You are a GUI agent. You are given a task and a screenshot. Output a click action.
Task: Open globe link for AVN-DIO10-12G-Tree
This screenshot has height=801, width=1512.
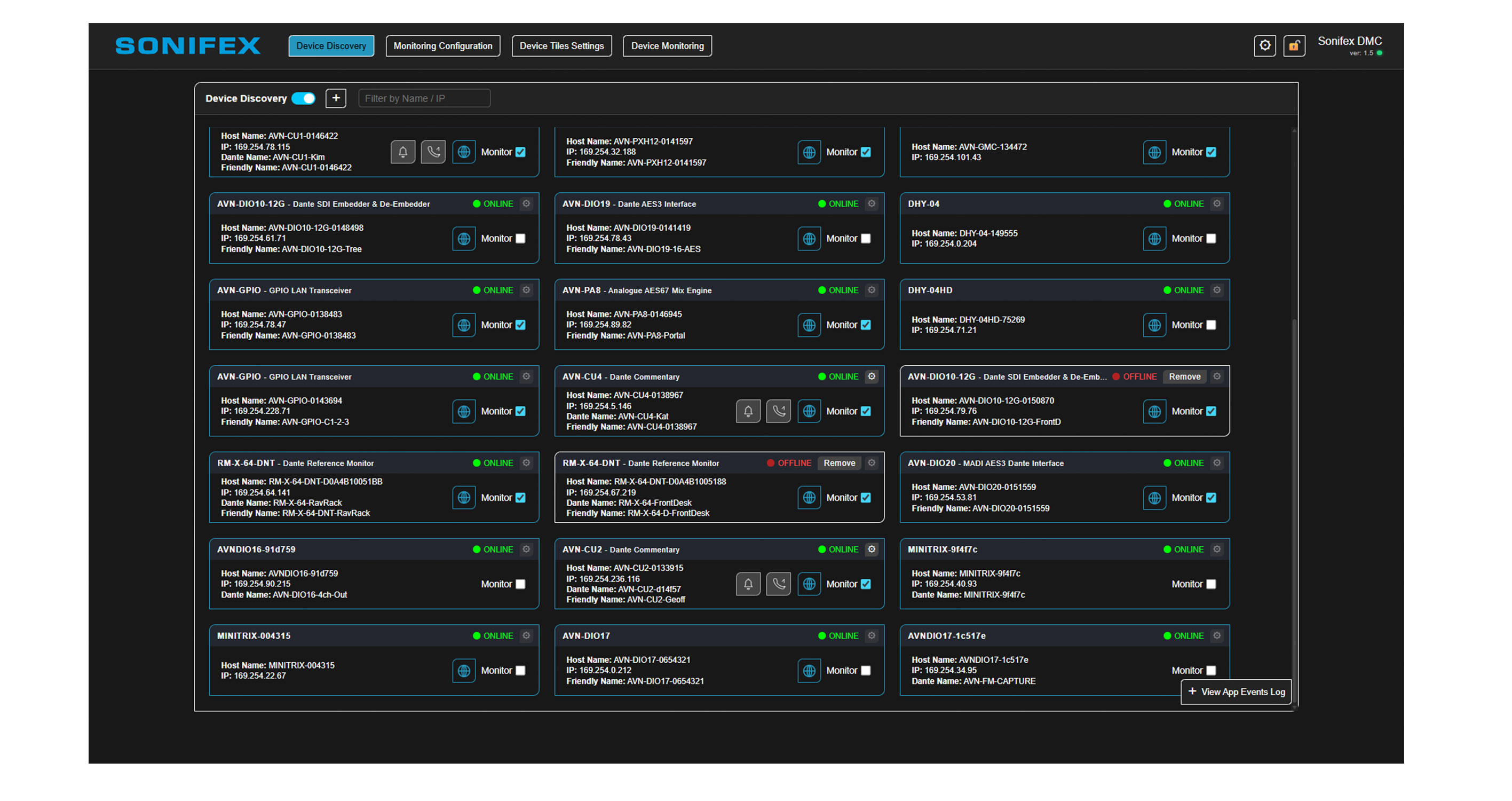(x=464, y=238)
